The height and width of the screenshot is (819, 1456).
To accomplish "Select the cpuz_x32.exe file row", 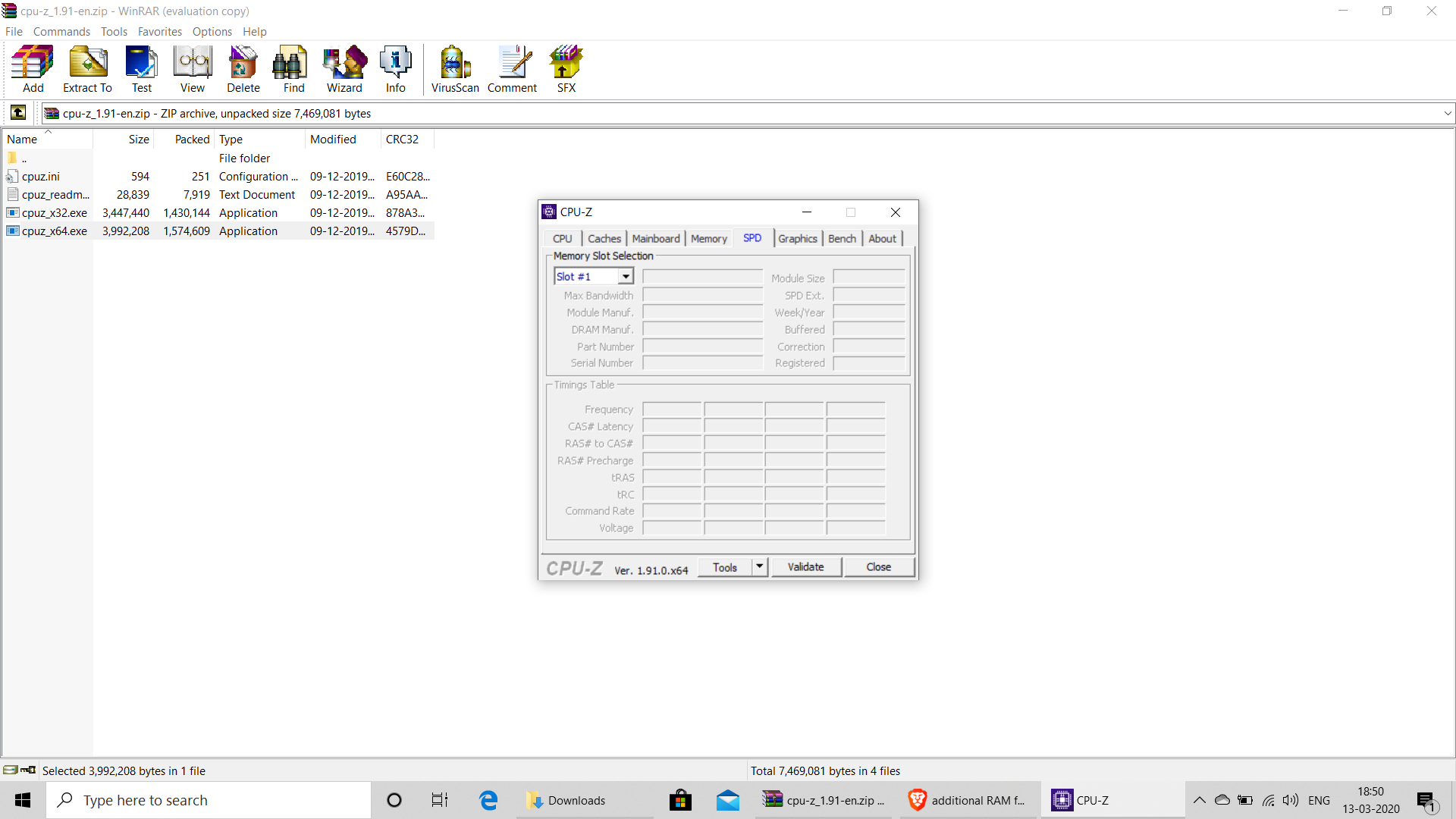I will 55,213.
